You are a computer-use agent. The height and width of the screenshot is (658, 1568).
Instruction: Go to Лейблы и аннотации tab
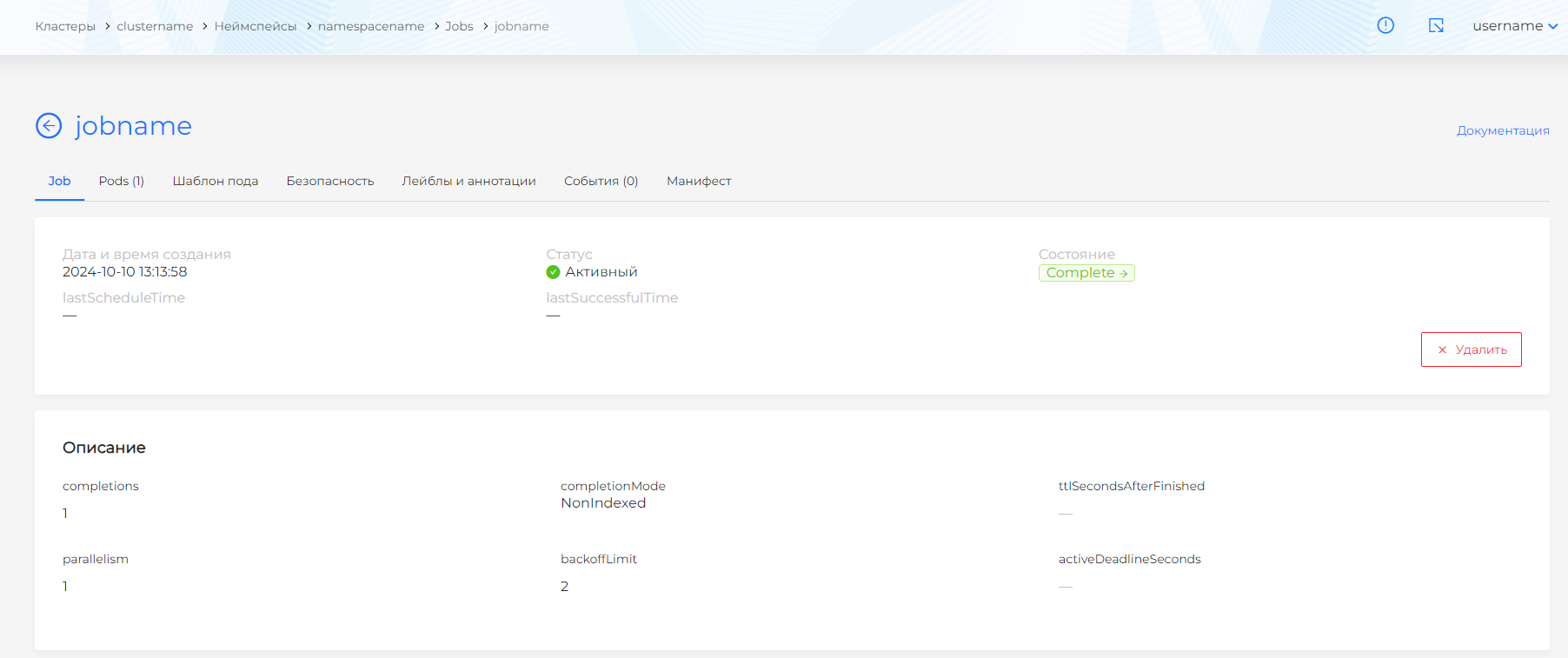468,181
